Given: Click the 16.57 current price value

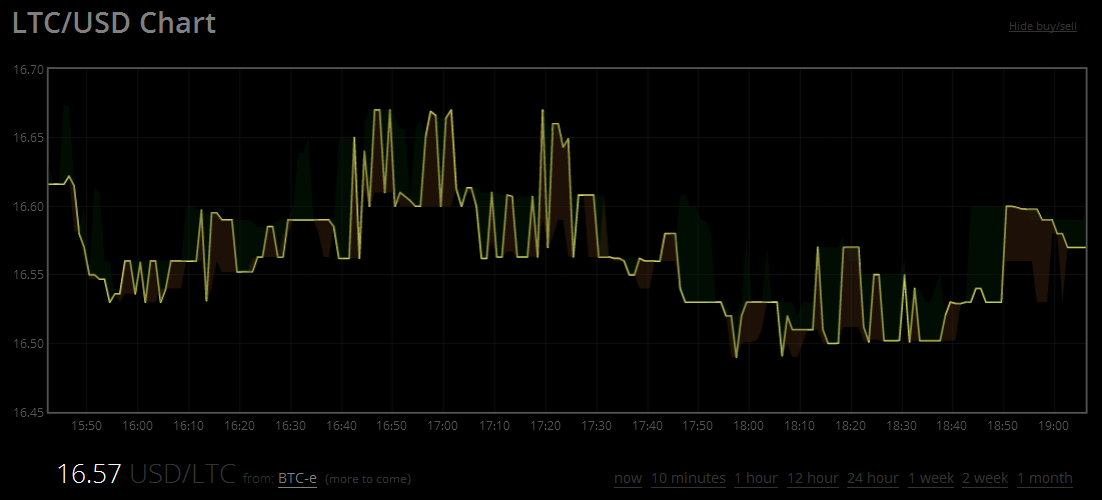Looking at the screenshot, I should [89, 474].
